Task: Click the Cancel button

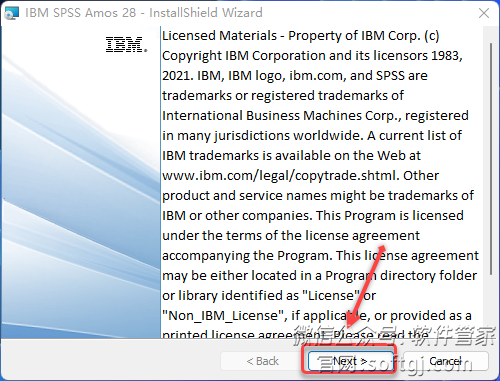Action: 446,361
